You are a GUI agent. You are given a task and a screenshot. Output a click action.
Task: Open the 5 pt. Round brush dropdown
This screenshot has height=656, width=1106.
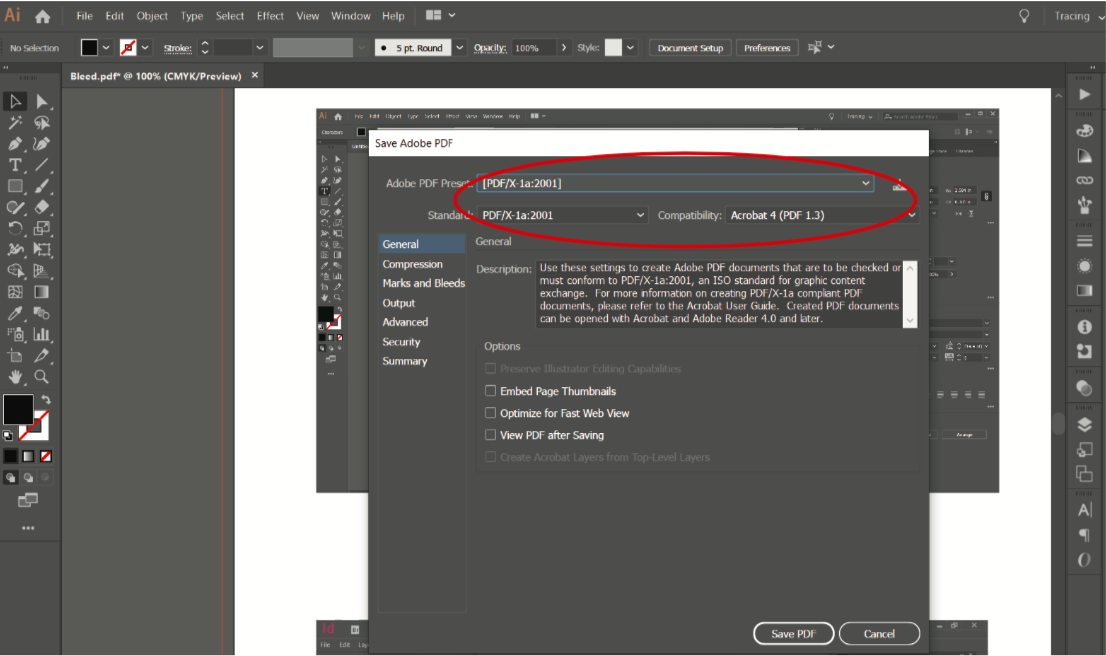pyautogui.click(x=460, y=48)
